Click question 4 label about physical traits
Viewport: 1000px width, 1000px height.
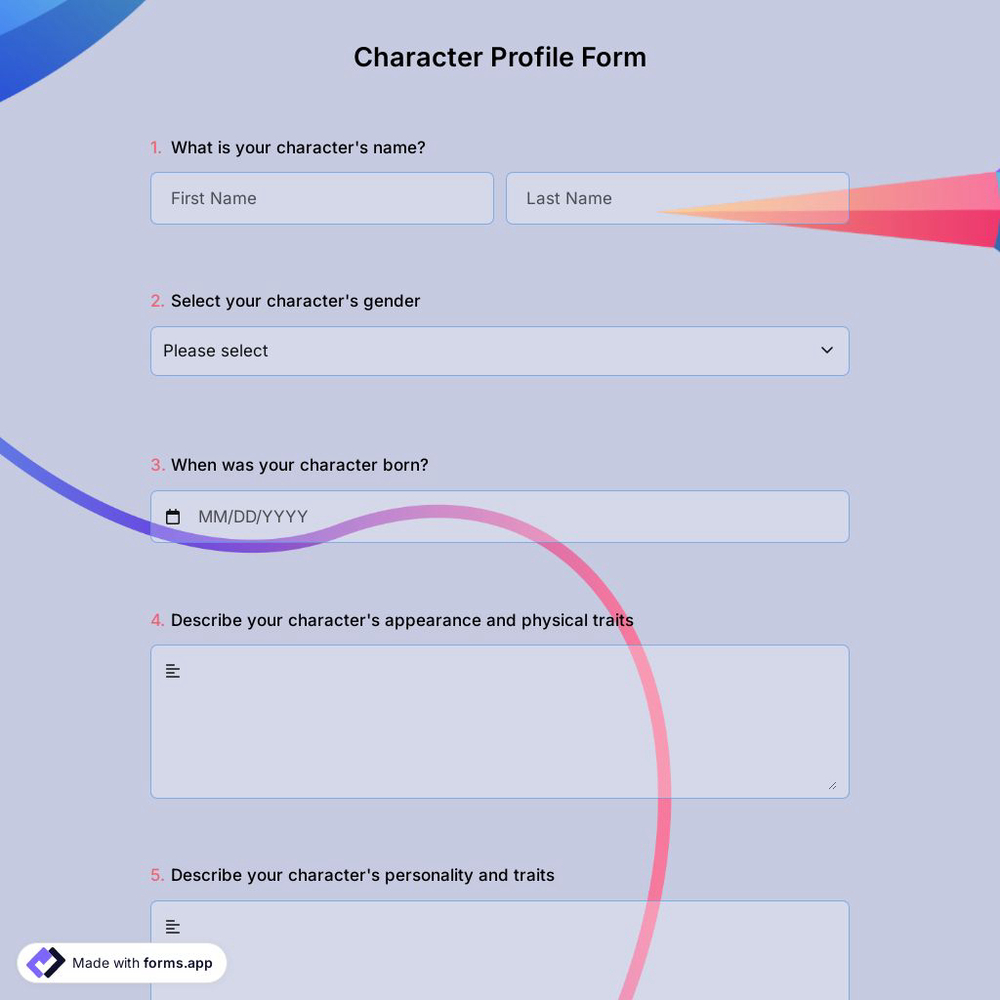point(402,620)
